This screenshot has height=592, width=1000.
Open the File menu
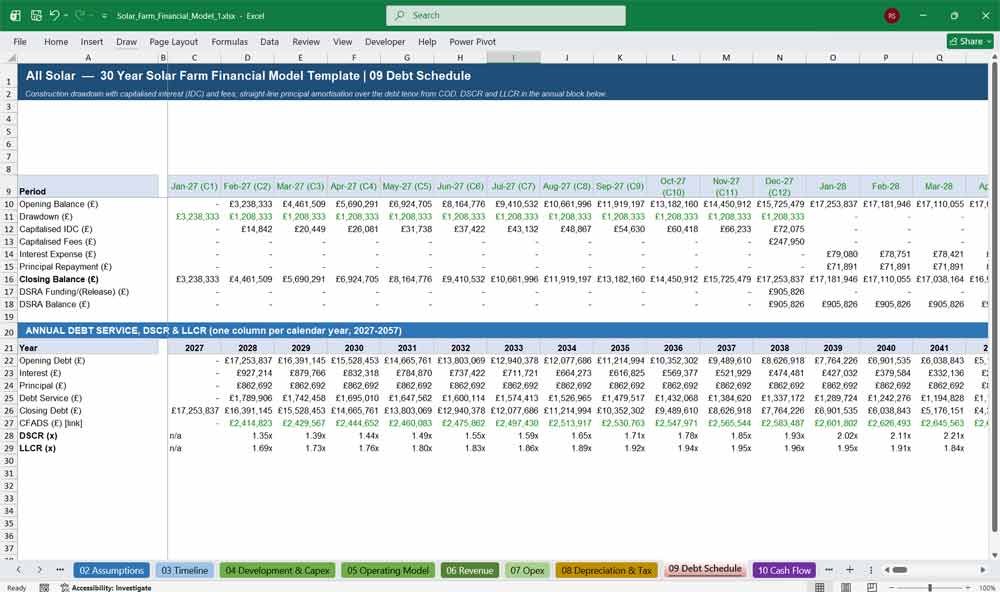[20, 41]
